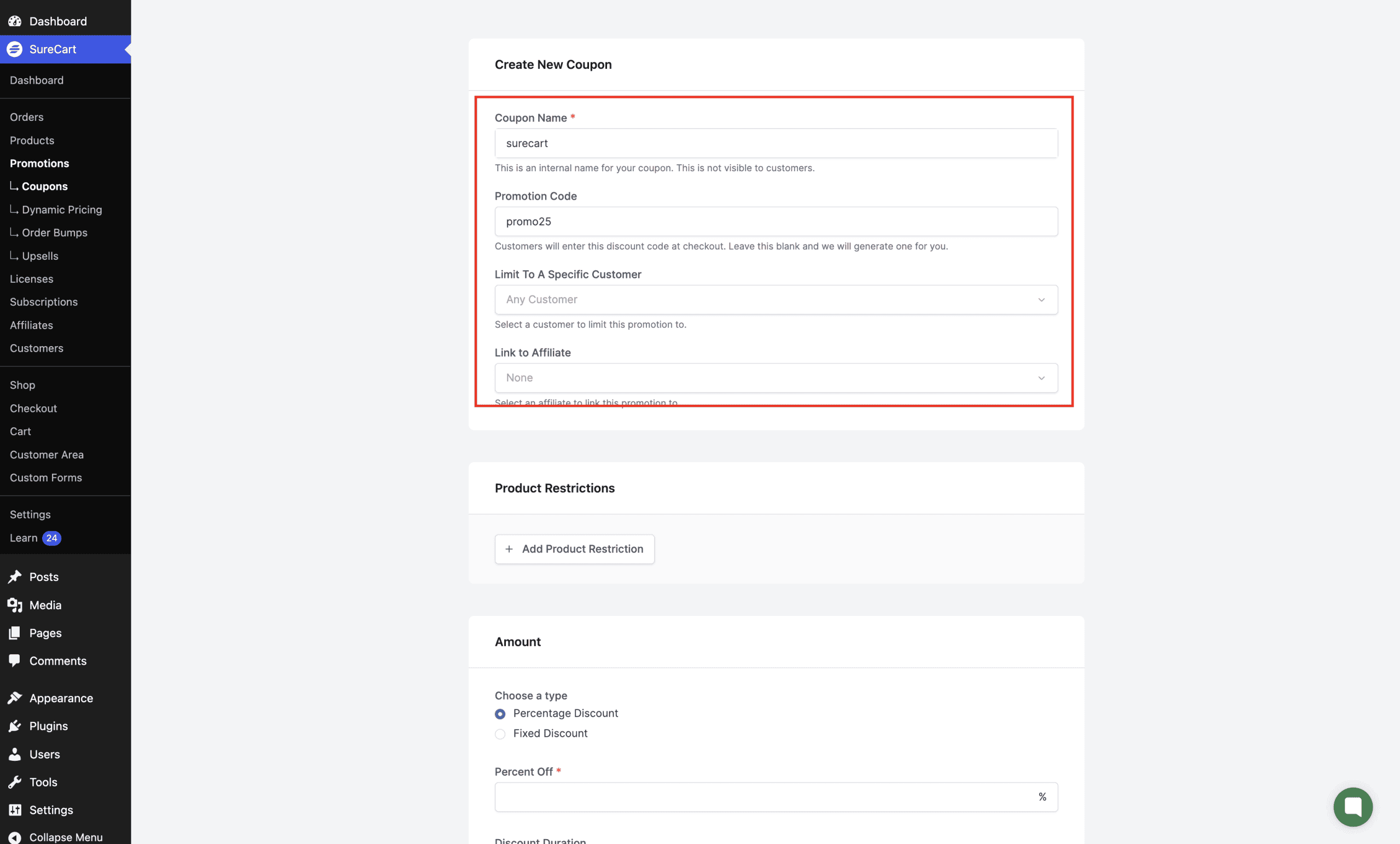The image size is (1400, 844).
Task: Open the Limit To A Specific Customer dropdown
Action: click(776, 300)
